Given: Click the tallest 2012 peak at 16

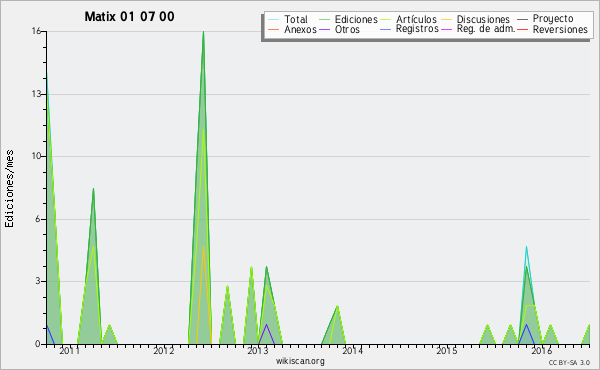Looking at the screenshot, I should (x=203, y=33).
